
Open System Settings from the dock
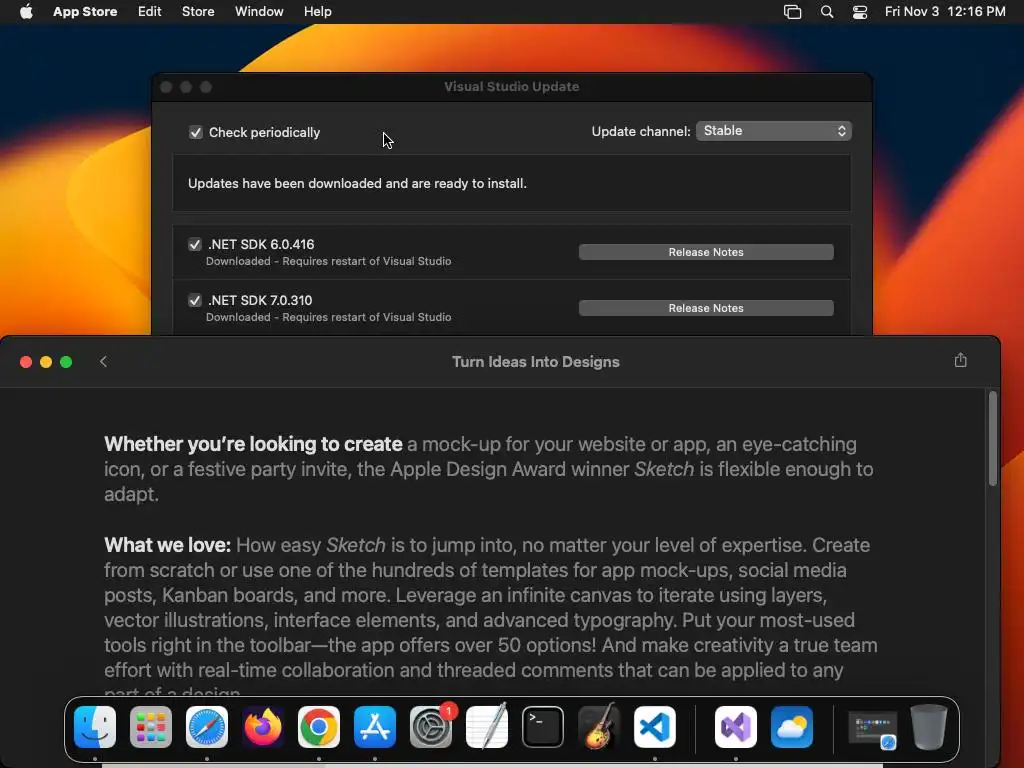431,727
